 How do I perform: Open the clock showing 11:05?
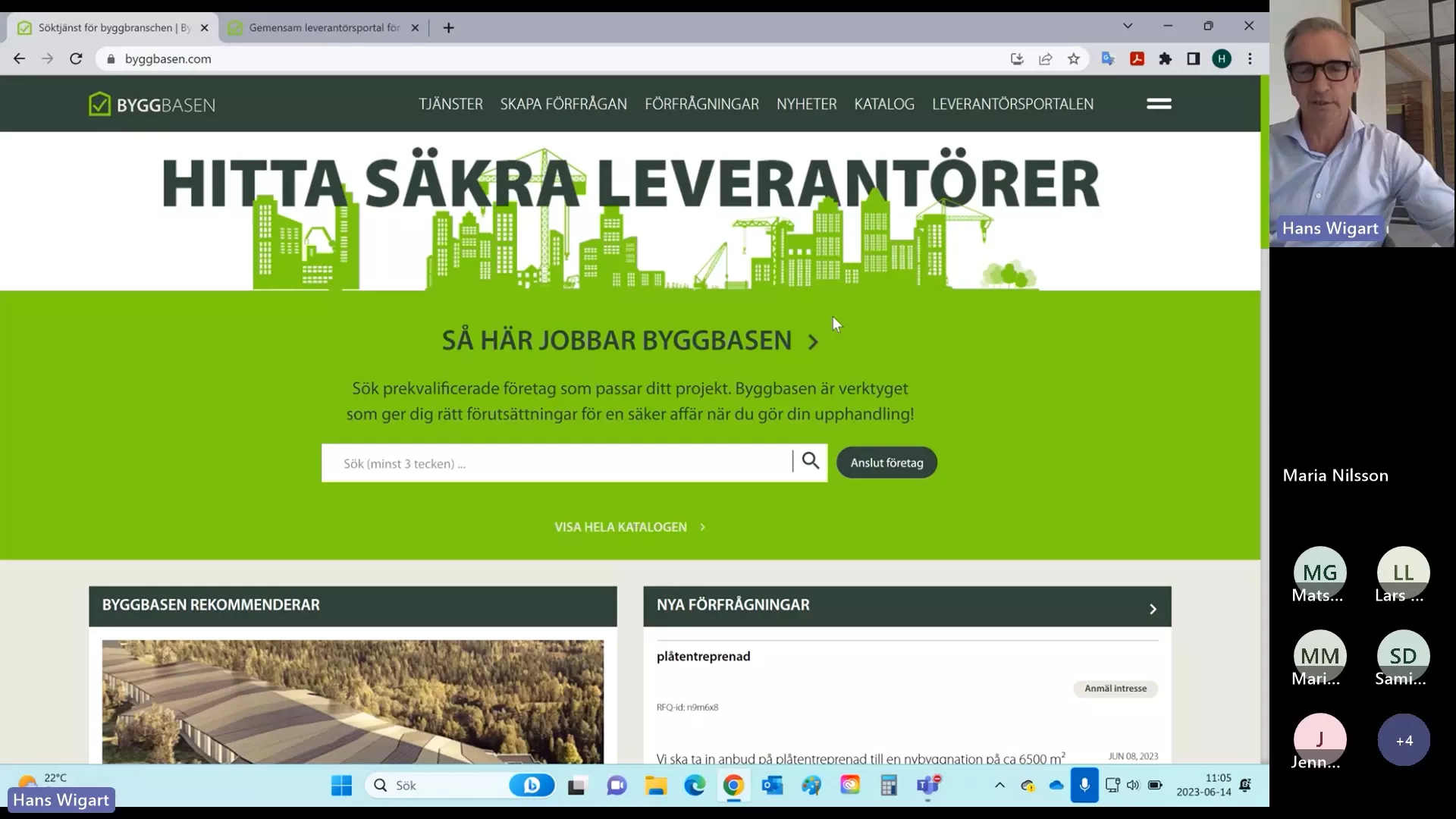point(1204,785)
